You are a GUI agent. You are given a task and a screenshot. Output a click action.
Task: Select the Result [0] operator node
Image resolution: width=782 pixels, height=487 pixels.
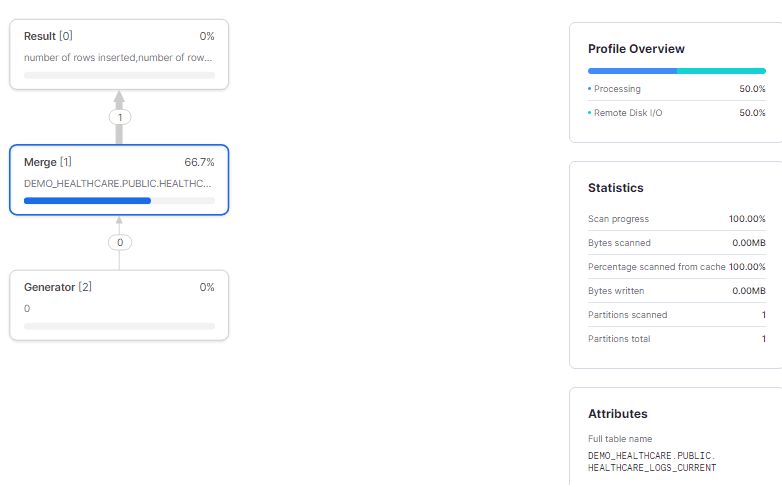pyautogui.click(x=119, y=55)
